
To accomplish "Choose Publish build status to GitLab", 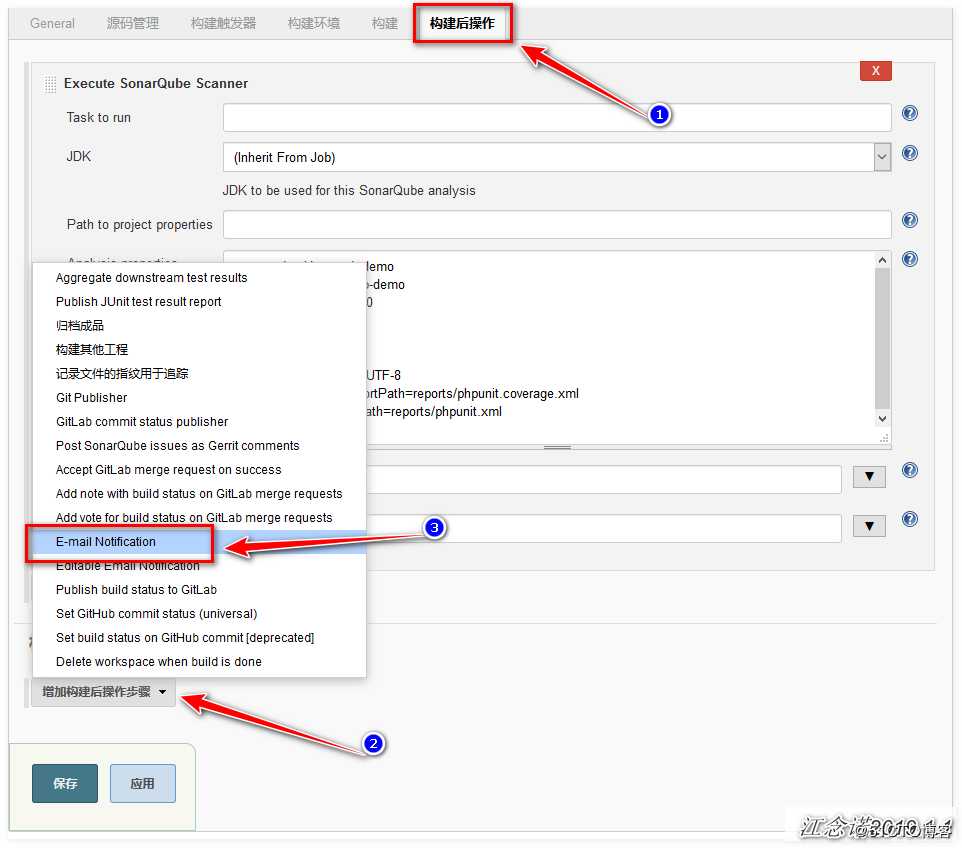I will pyautogui.click(x=199, y=589).
